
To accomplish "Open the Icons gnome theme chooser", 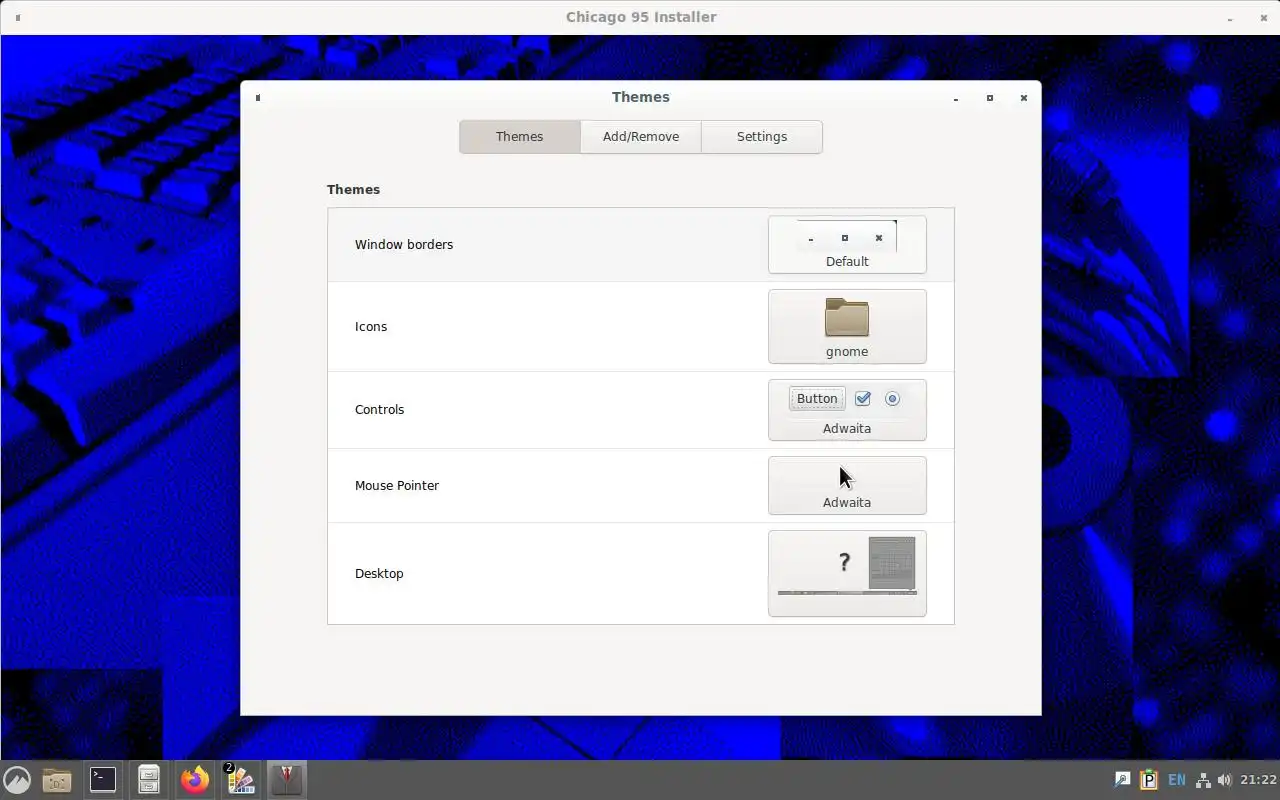I will point(847,326).
